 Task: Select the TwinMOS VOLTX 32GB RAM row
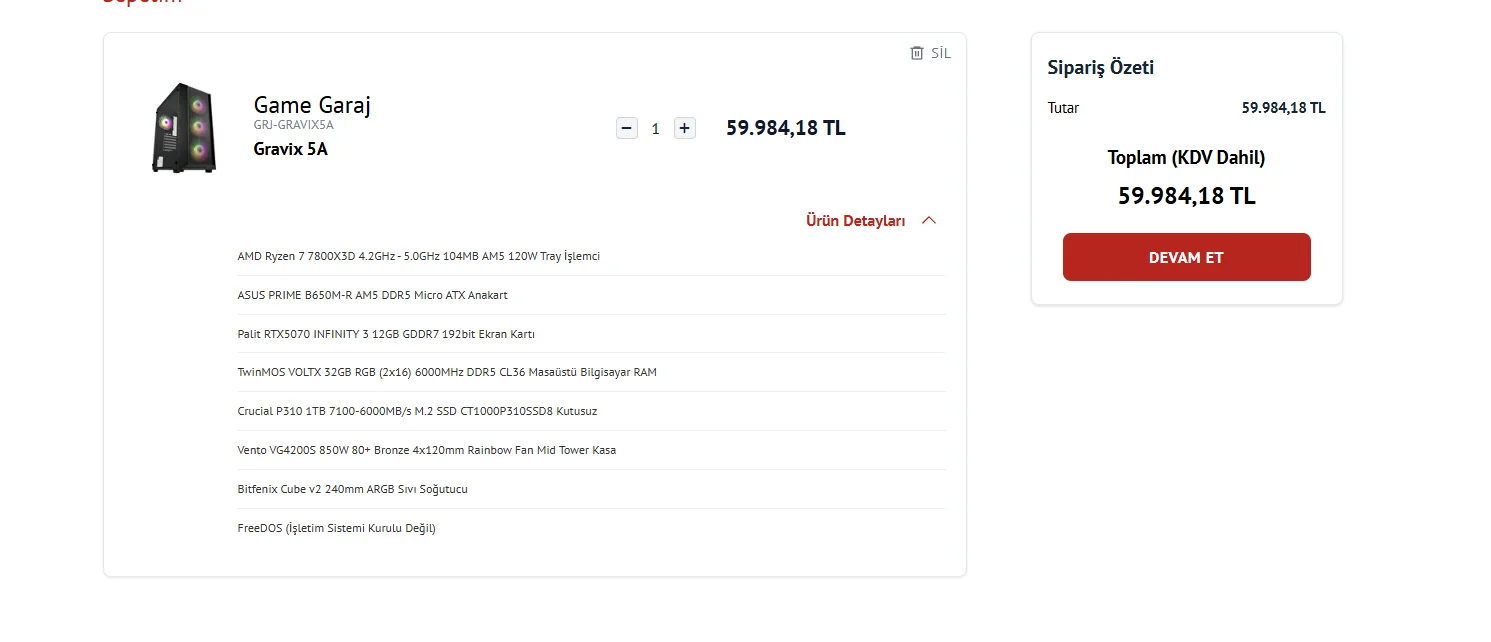[446, 372]
